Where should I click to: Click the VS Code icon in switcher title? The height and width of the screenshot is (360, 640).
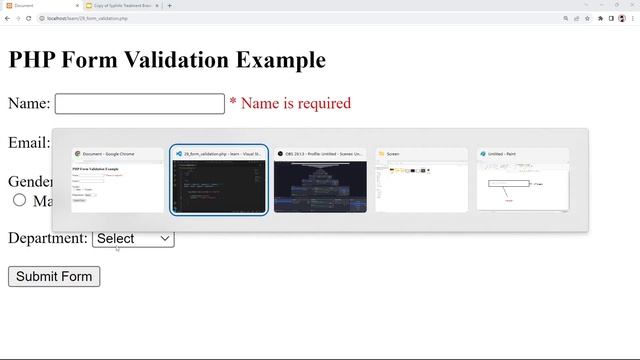[179, 154]
